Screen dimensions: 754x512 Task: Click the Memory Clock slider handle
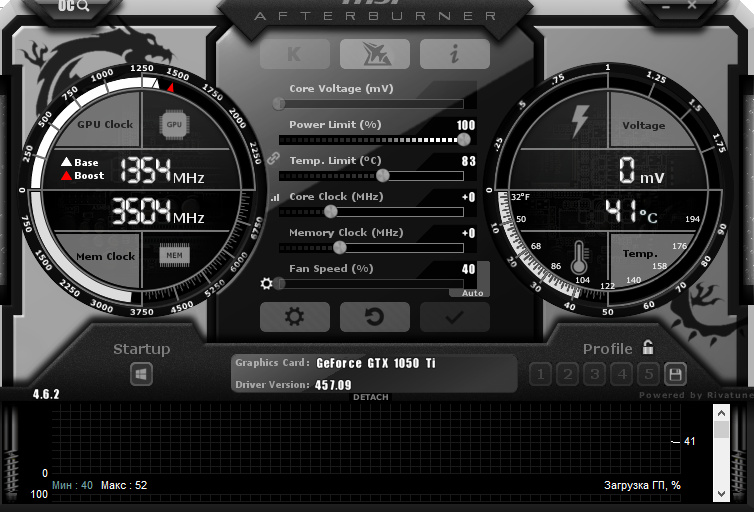click(x=339, y=248)
